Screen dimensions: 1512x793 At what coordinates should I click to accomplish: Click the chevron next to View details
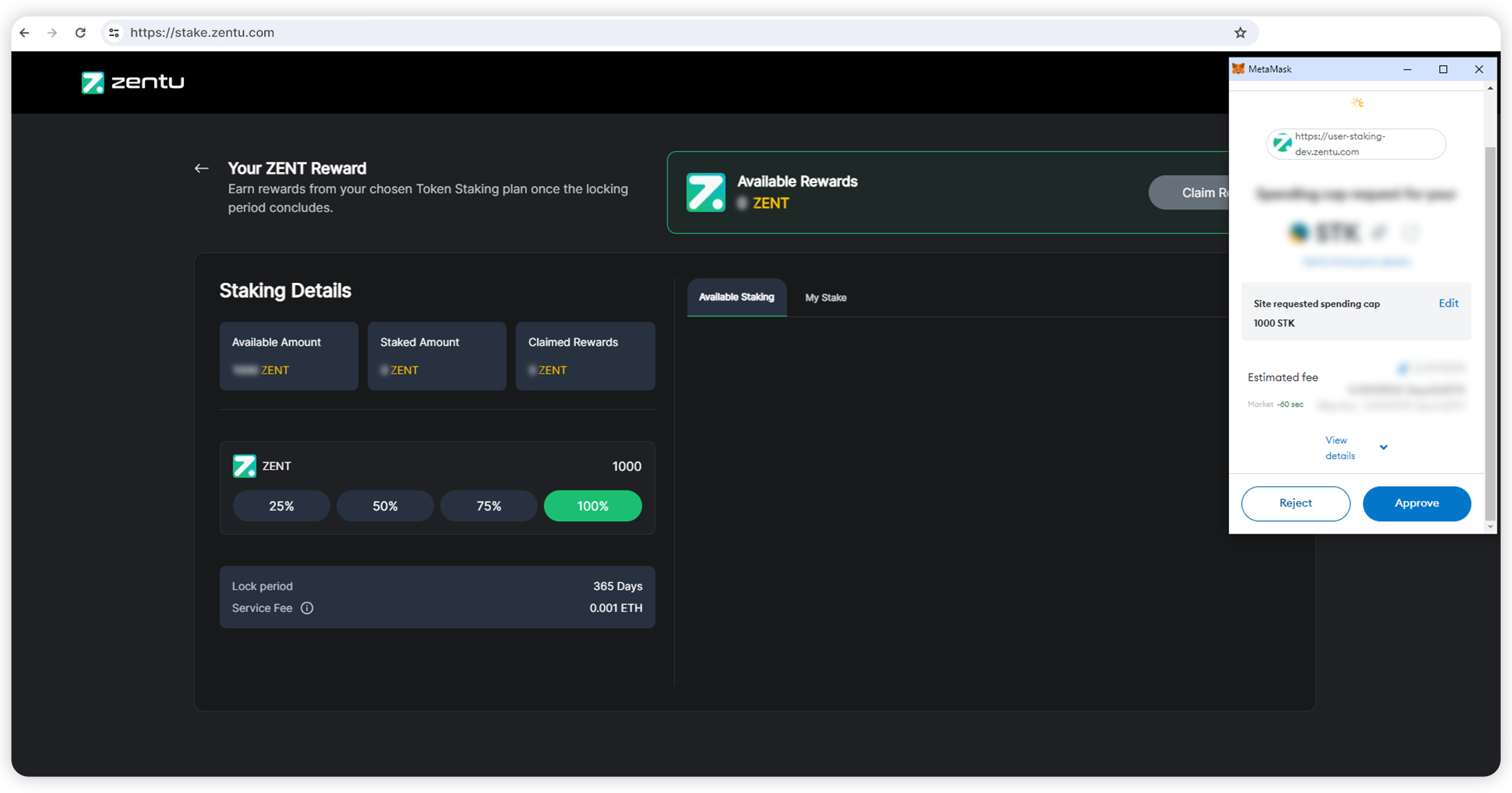click(1384, 447)
